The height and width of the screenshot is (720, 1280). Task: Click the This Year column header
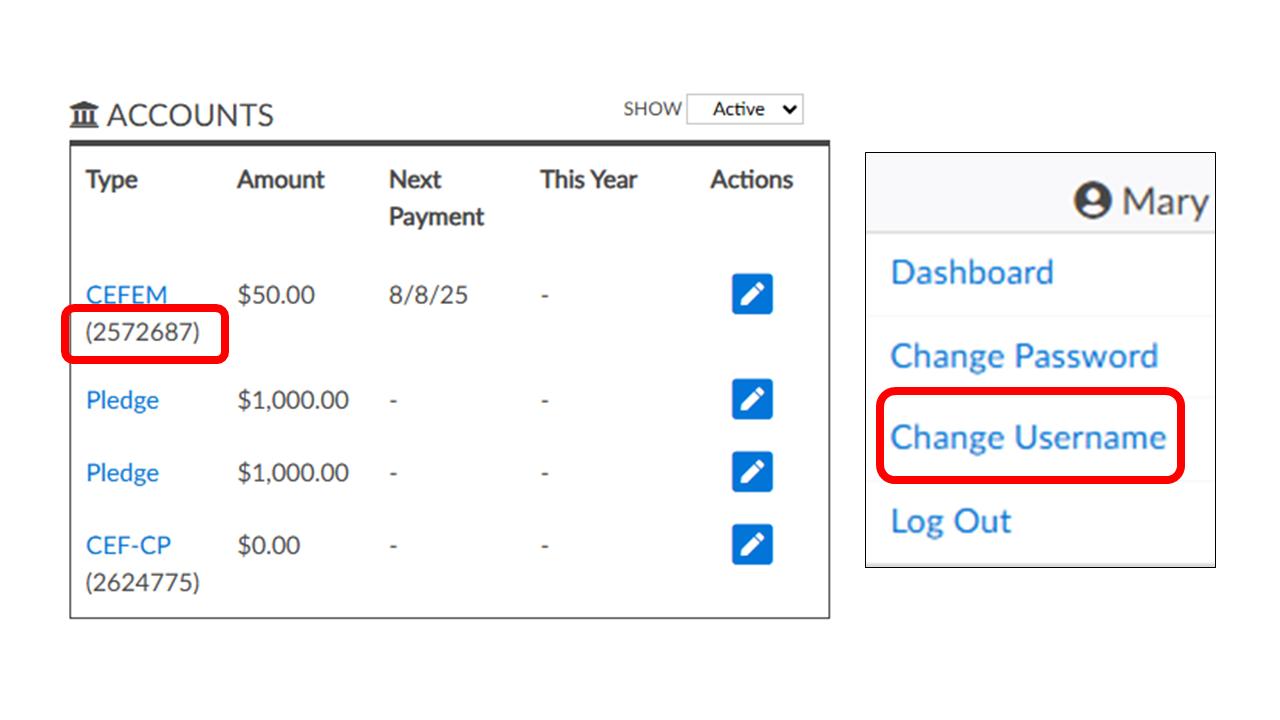[x=589, y=180]
